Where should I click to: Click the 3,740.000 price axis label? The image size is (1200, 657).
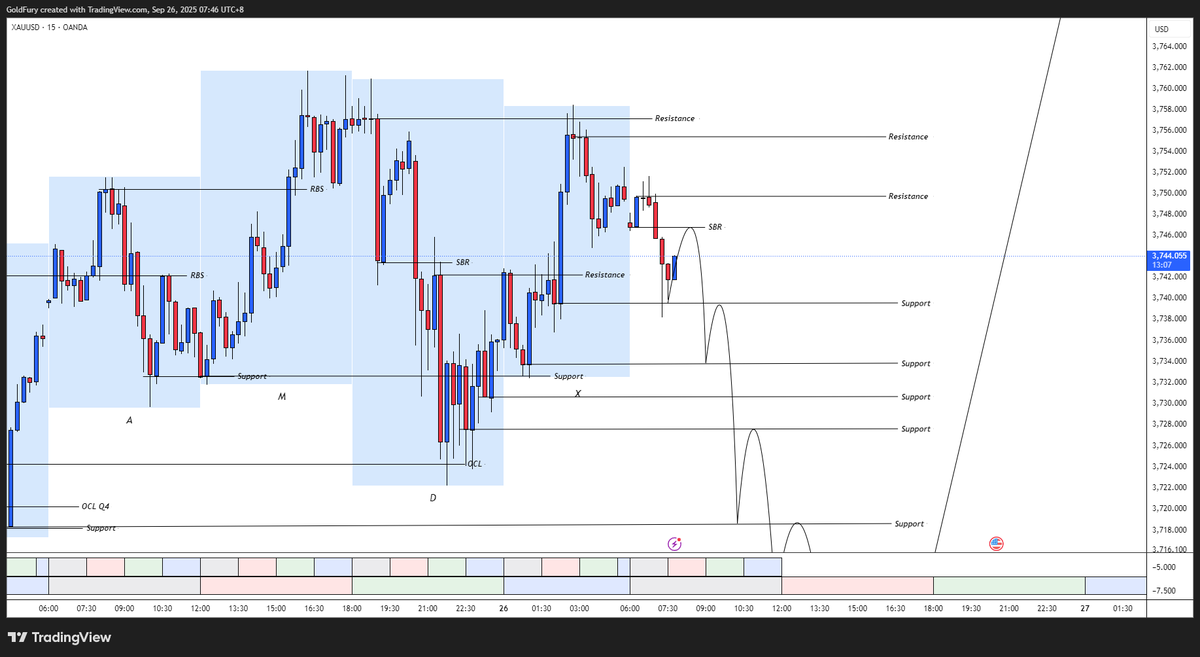[x=1169, y=298]
